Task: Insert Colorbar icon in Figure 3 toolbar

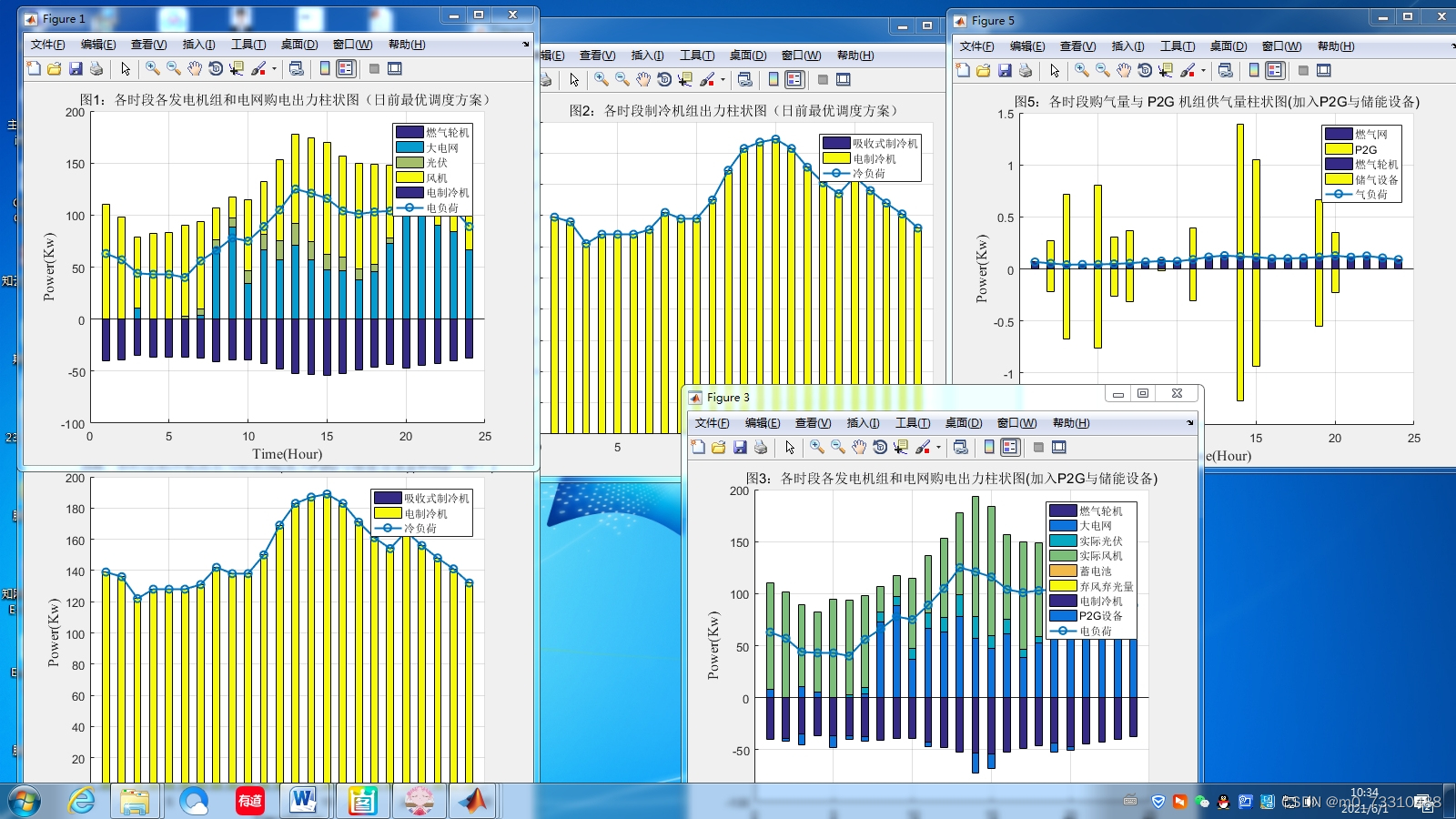Action: 989,447
